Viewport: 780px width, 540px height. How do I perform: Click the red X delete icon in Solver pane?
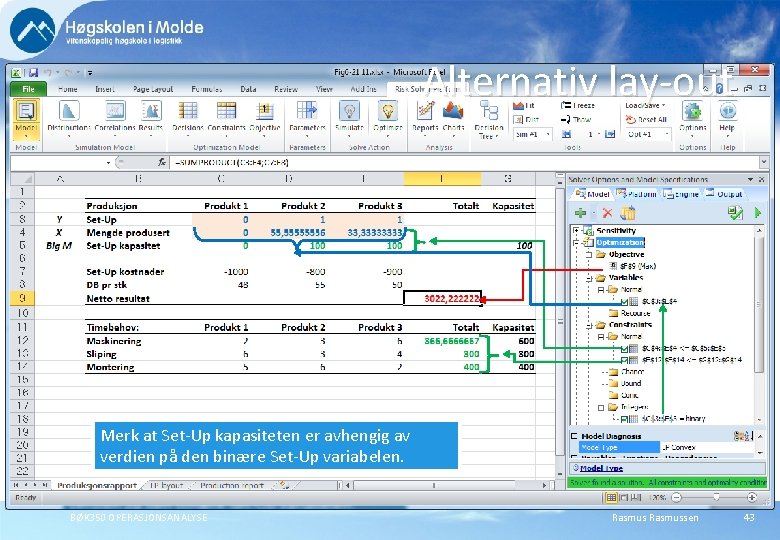(x=607, y=213)
